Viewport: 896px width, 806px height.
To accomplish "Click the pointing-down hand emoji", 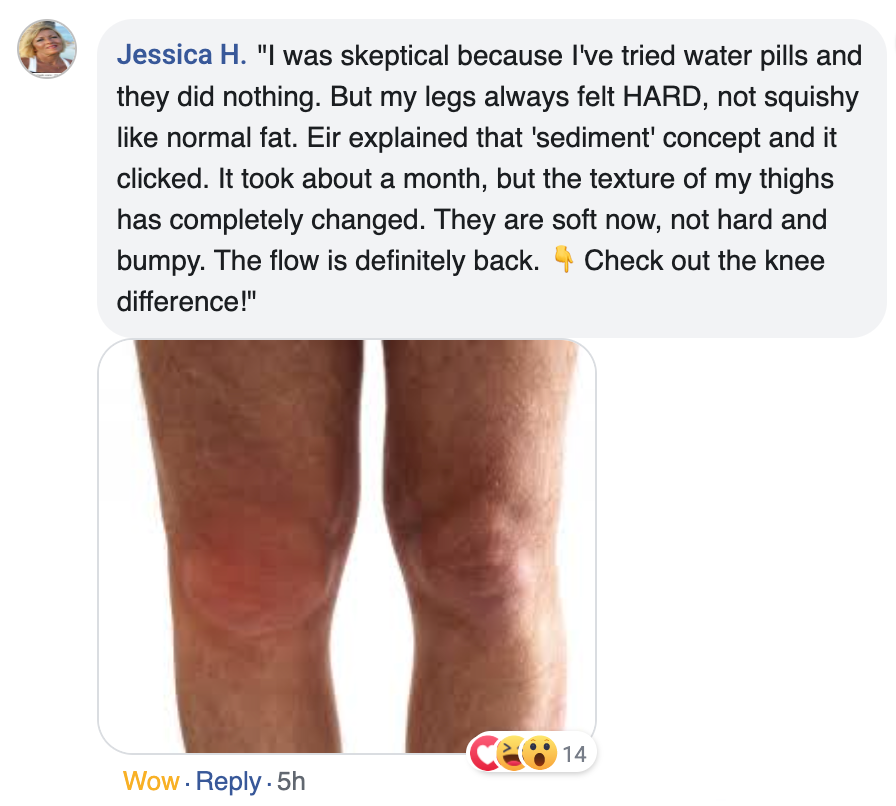I will pos(563,261).
